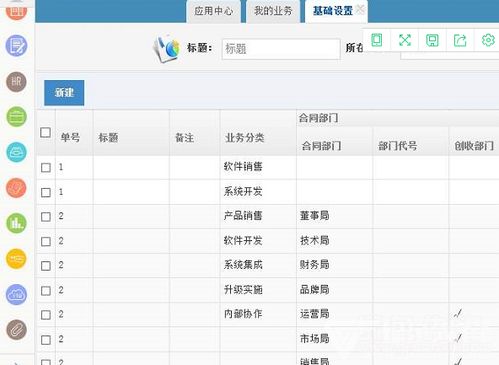
Task: Click the 新建 button
Action: 64,93
